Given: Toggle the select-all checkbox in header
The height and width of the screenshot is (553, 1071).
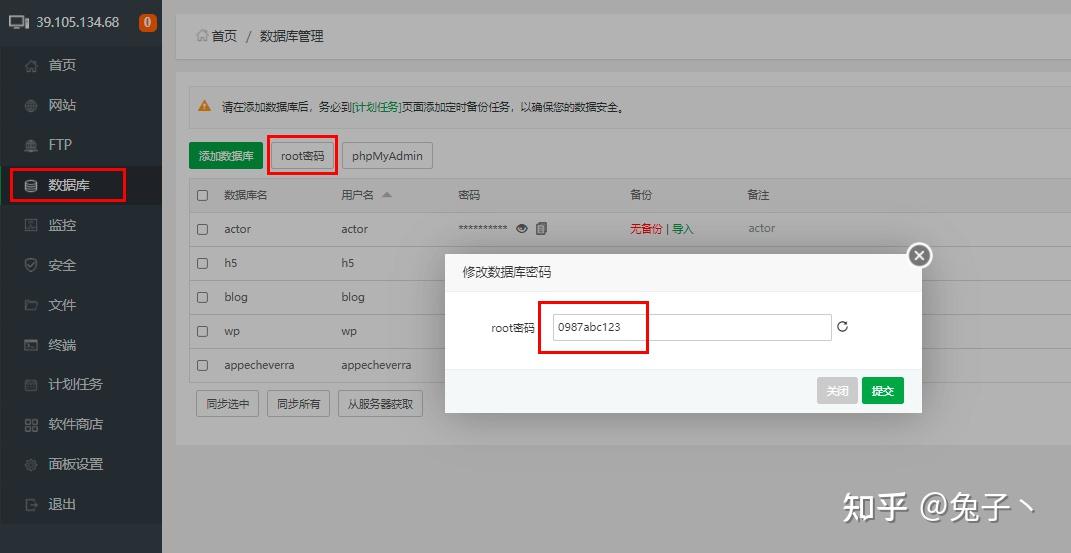Looking at the screenshot, I should point(202,195).
